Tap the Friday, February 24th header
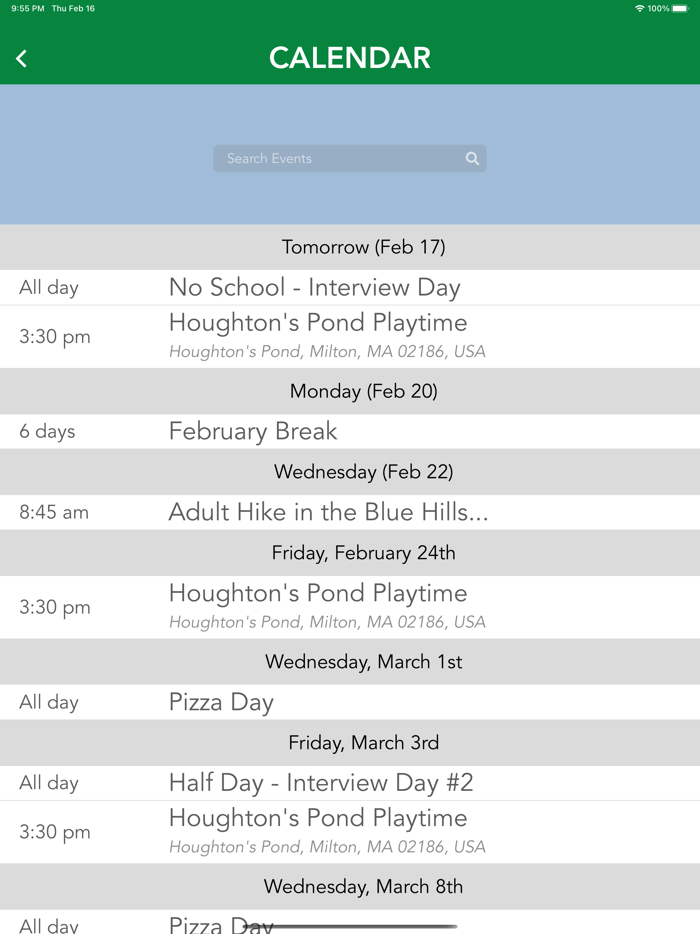The width and height of the screenshot is (700, 934). 363,553
